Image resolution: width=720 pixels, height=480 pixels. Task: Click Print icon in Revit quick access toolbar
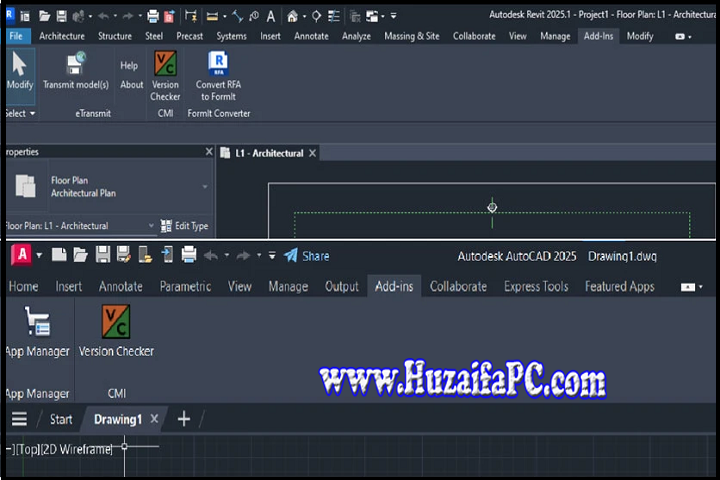pos(153,17)
